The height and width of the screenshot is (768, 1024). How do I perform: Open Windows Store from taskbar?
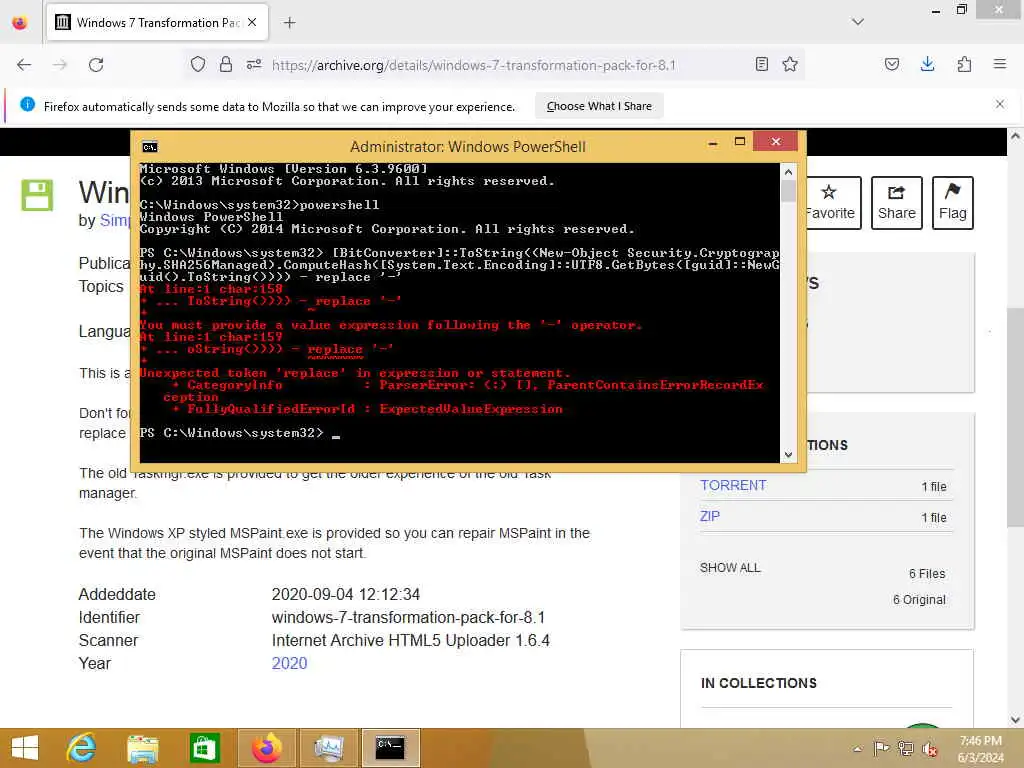tap(204, 748)
